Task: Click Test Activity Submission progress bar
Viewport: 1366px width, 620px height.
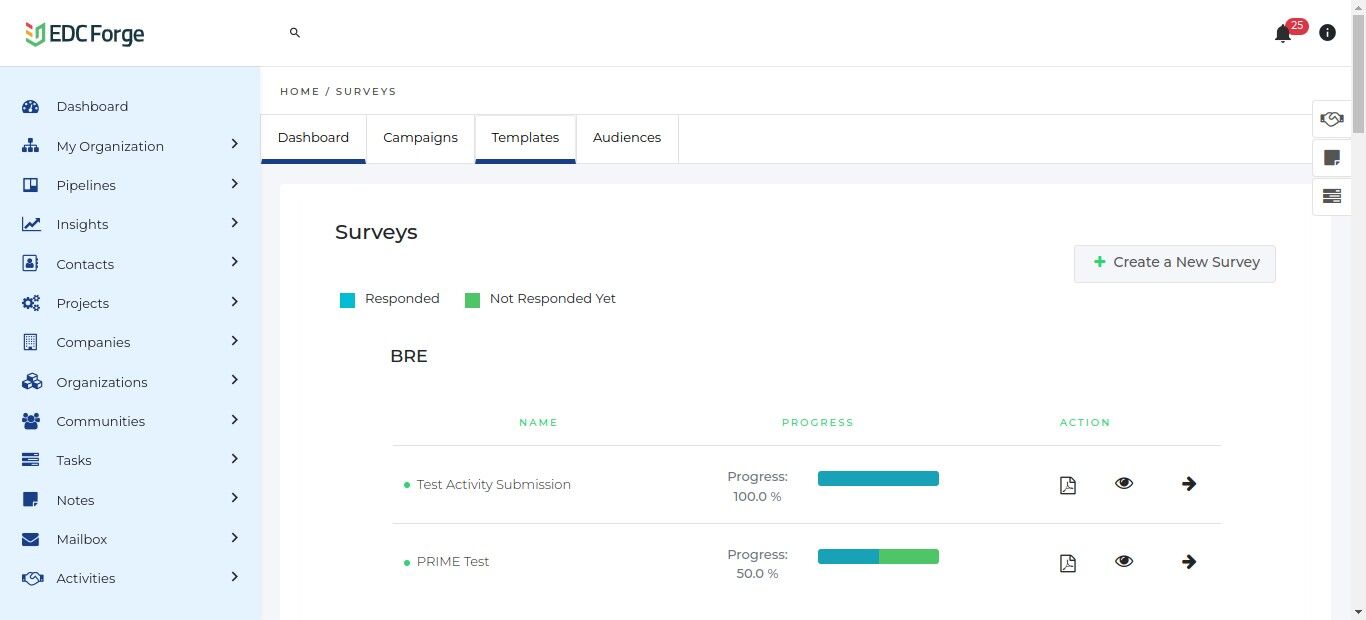Action: (878, 478)
